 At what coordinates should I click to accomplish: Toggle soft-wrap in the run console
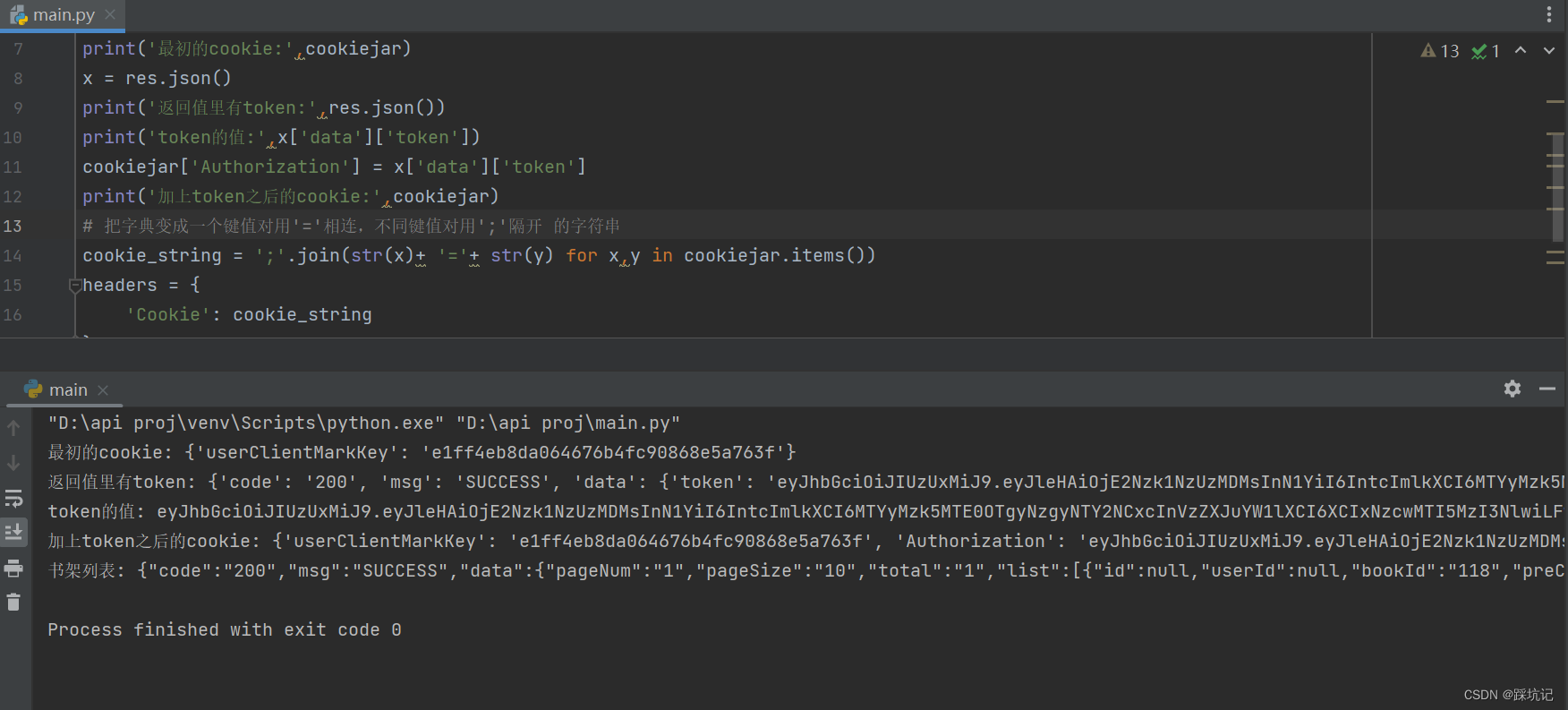(x=13, y=498)
